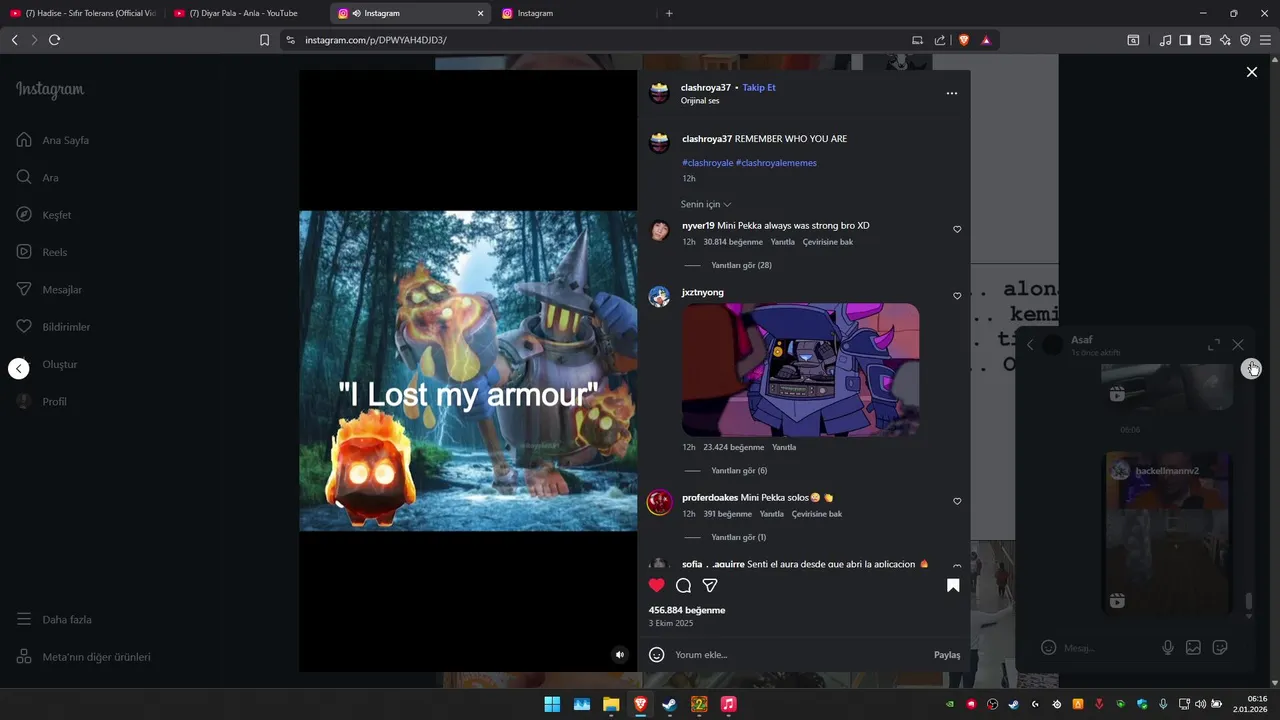Expand the Senin için comment sort dropdown
This screenshot has height=720, width=1280.
[x=706, y=204]
